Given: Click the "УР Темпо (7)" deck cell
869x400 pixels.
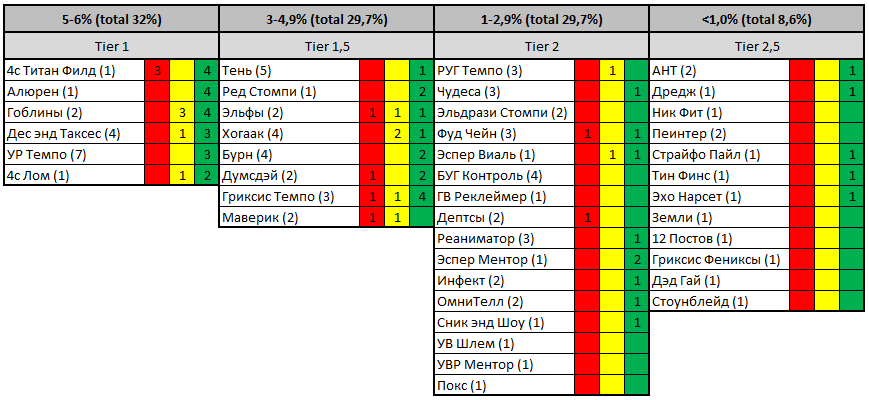Looking at the screenshot, I should pos(74,155).
